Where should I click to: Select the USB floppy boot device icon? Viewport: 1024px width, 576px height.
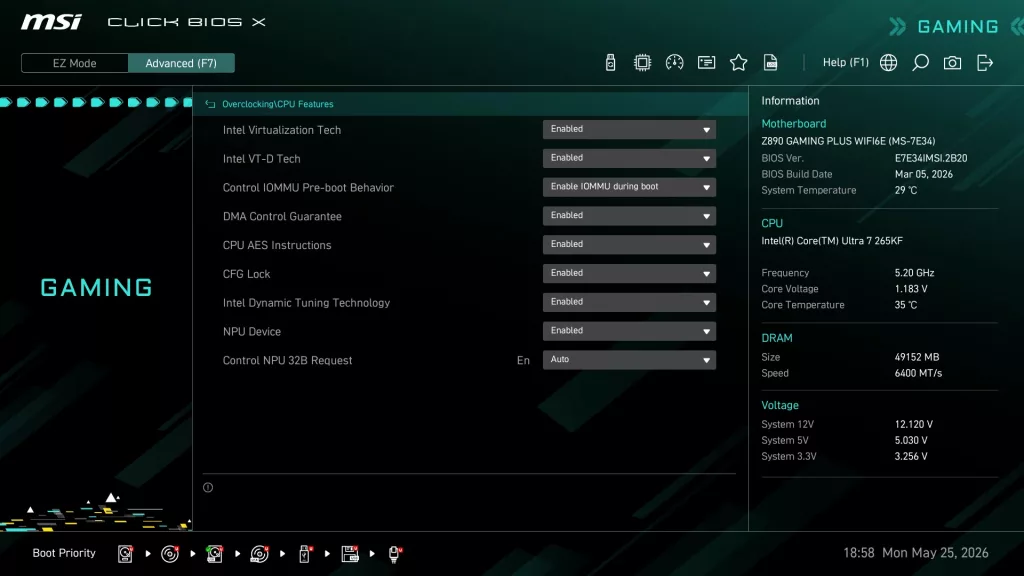click(350, 554)
